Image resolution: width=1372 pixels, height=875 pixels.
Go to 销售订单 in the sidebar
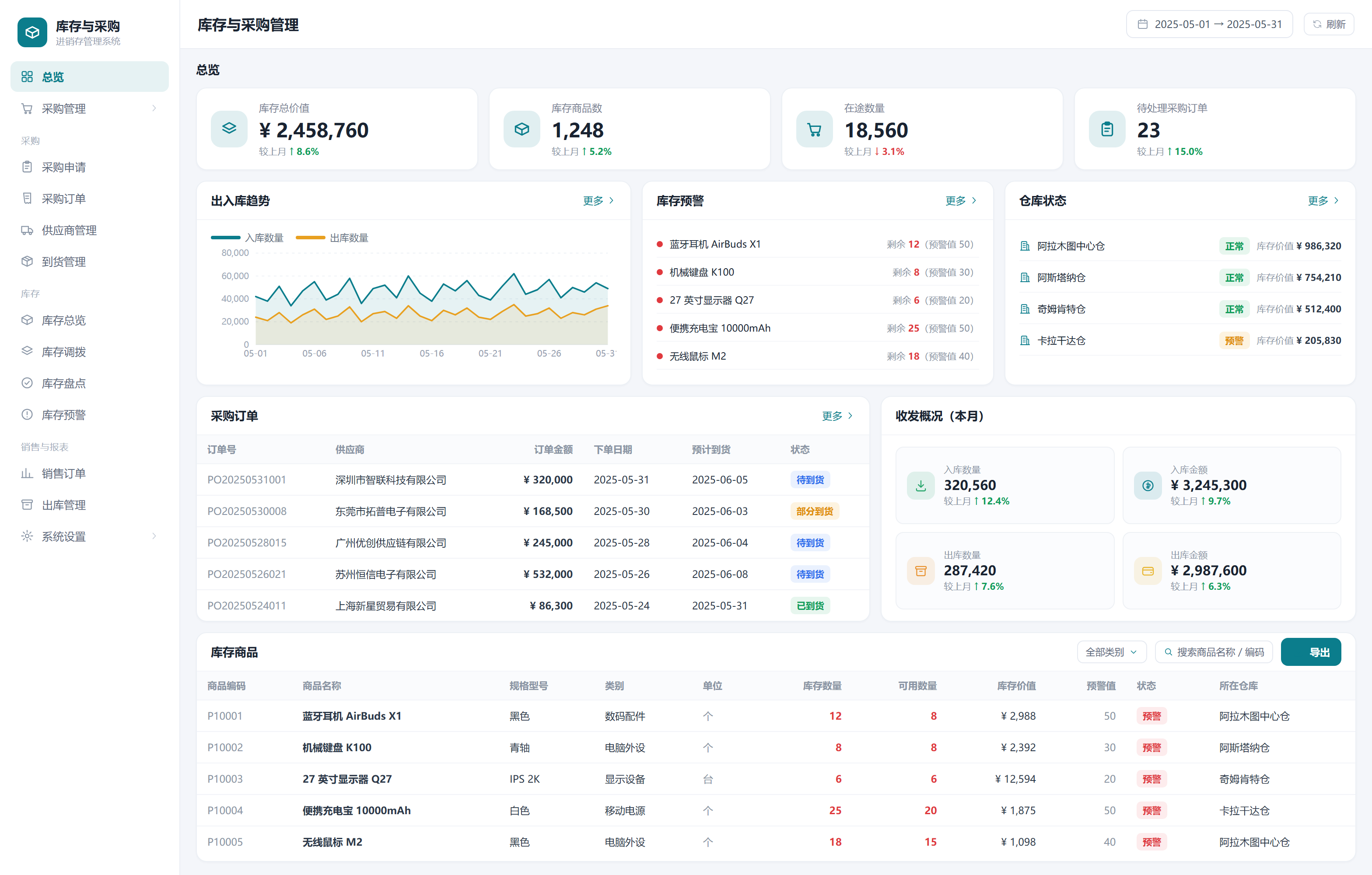pyautogui.click(x=89, y=473)
